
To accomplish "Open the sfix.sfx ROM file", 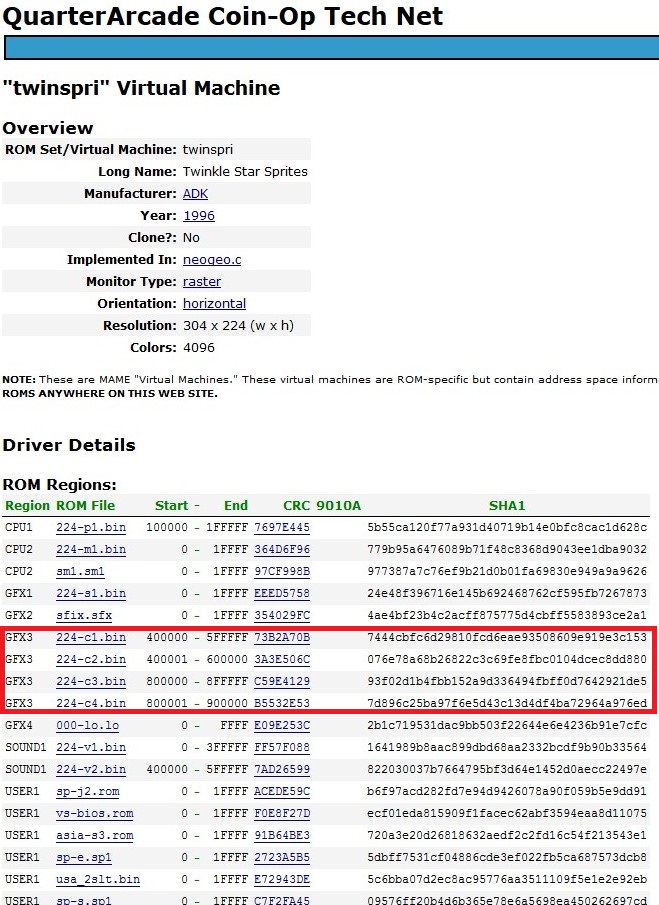I will coord(84,615).
